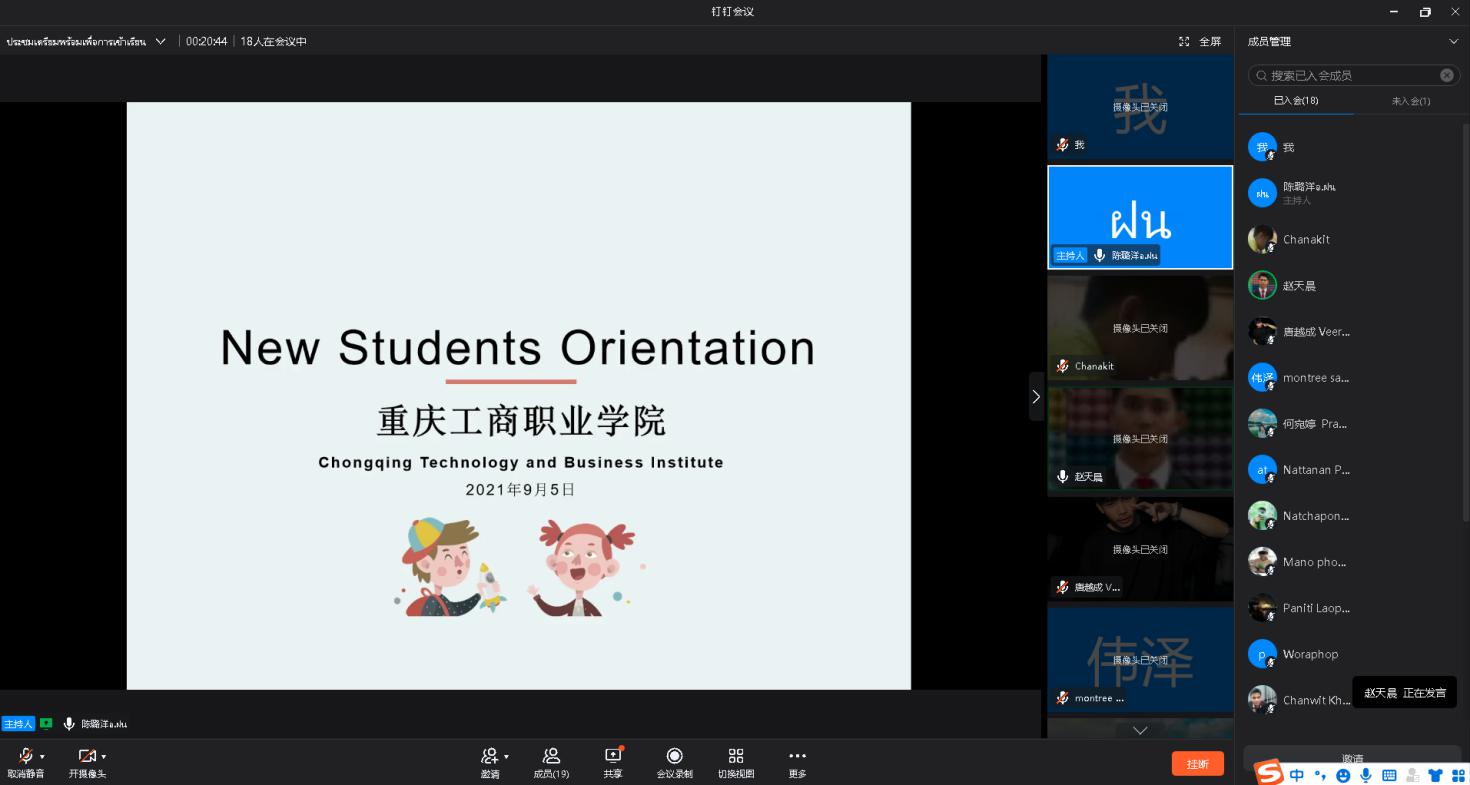Open the arrow beside toolbar 邀请
The height and width of the screenshot is (785, 1470).
(506, 757)
